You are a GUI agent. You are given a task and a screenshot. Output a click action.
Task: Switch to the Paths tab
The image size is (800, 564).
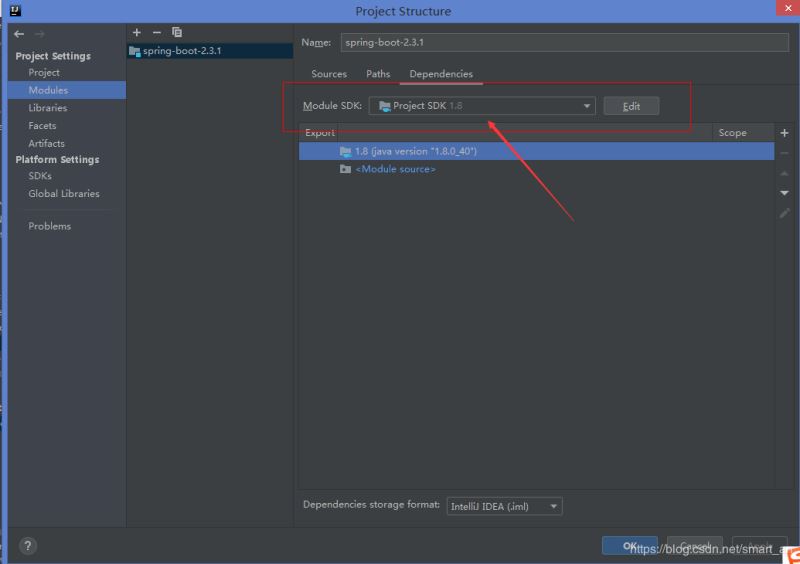click(378, 74)
